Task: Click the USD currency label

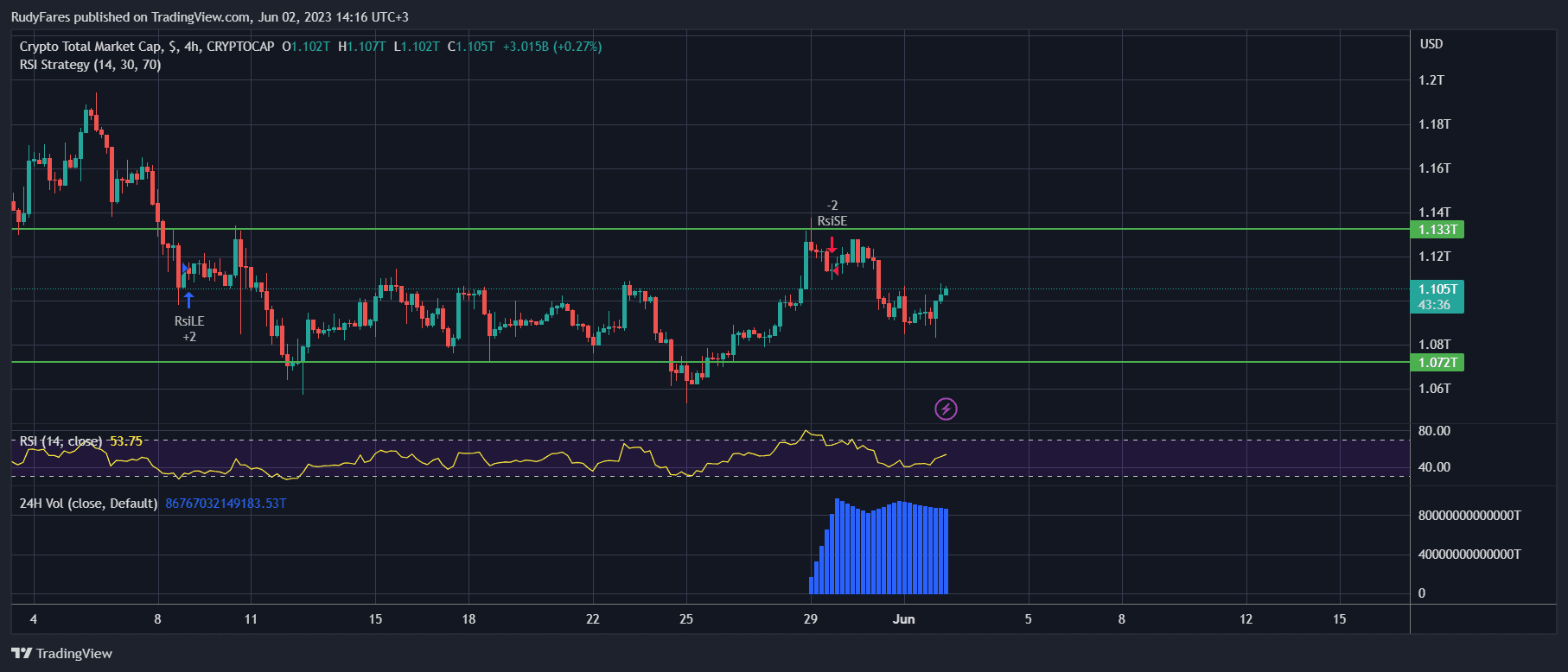Action: (x=1431, y=44)
